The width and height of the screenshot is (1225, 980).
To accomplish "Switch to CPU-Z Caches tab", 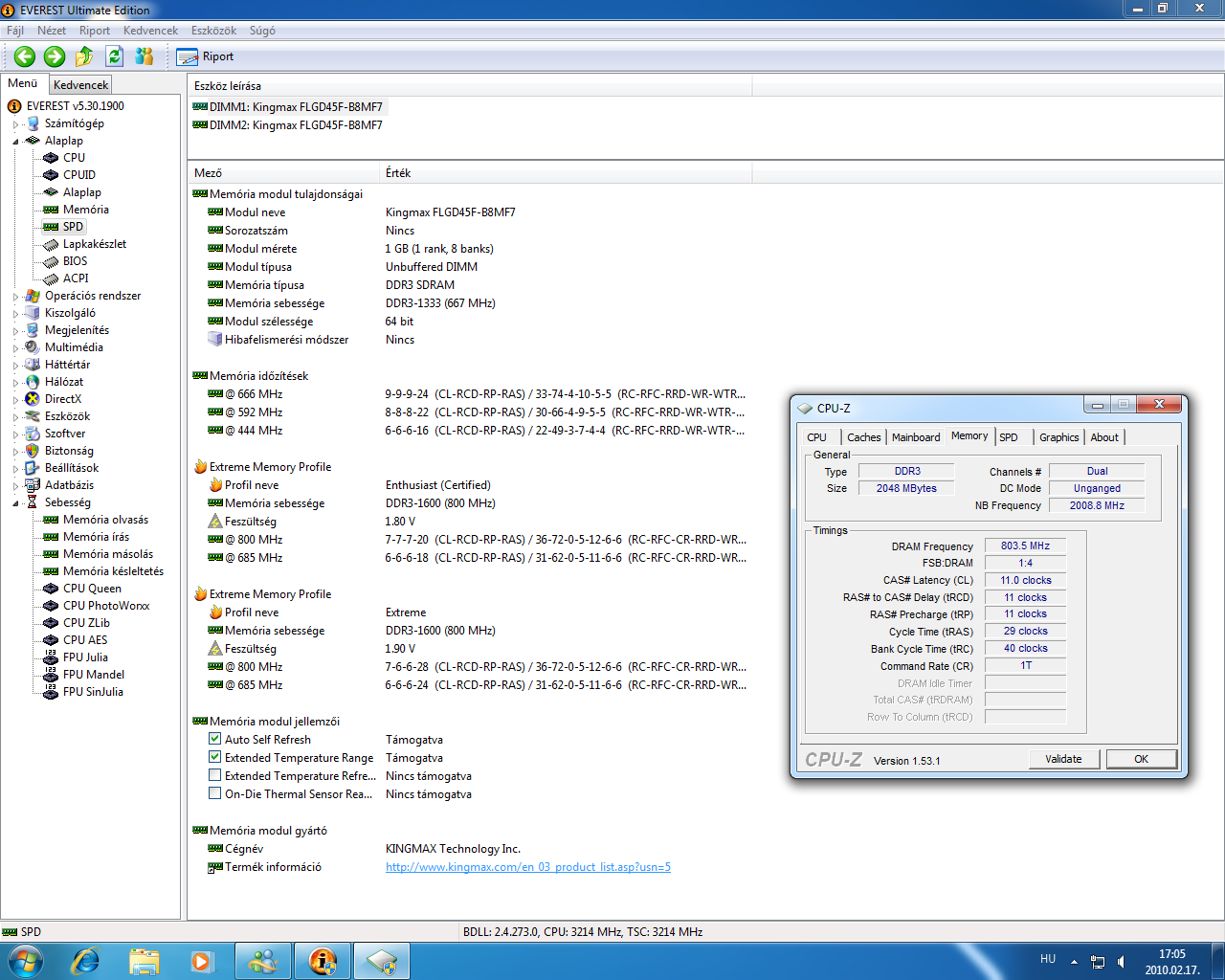I will (x=863, y=437).
